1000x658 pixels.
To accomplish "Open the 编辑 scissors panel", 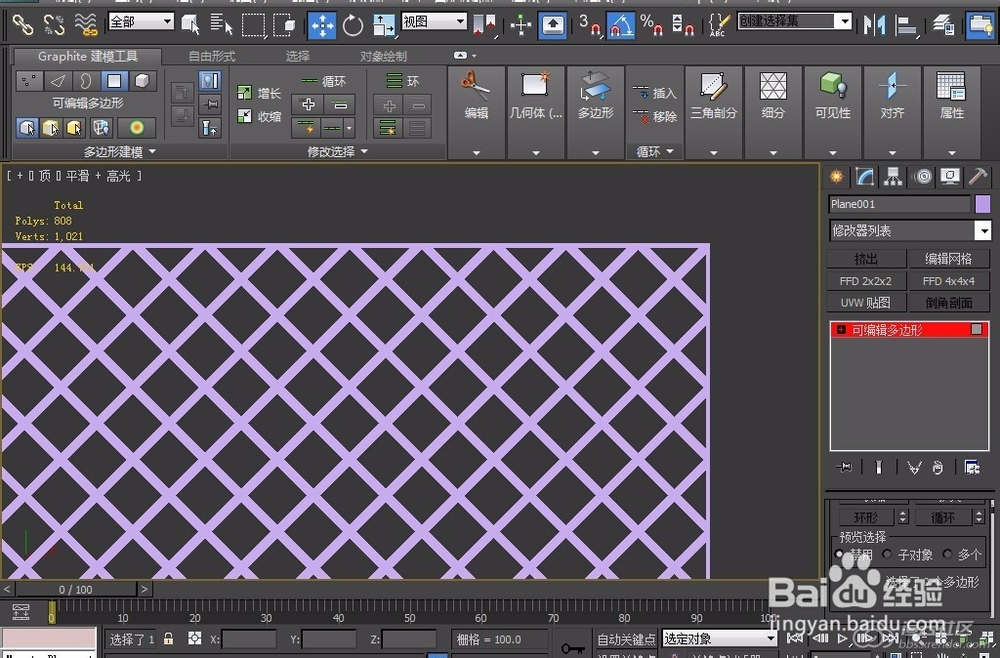I will [476, 112].
